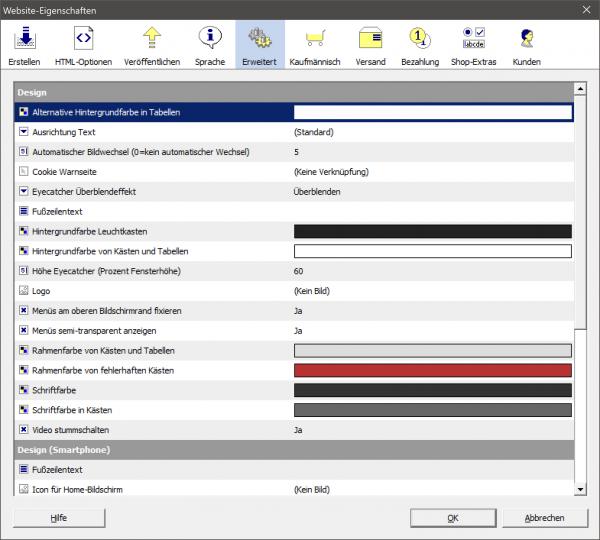Click the Versand package icon
Screen dimensions: 600x540
370,46
